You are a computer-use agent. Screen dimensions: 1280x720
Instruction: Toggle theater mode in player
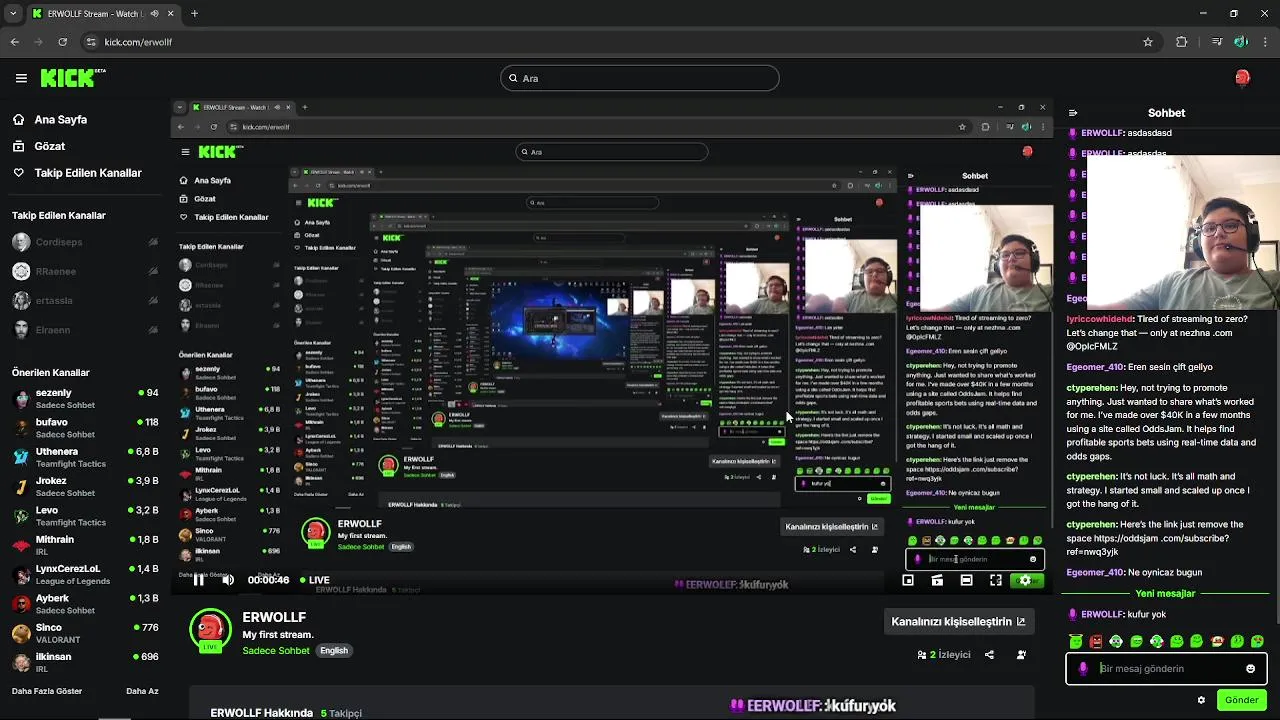(966, 580)
